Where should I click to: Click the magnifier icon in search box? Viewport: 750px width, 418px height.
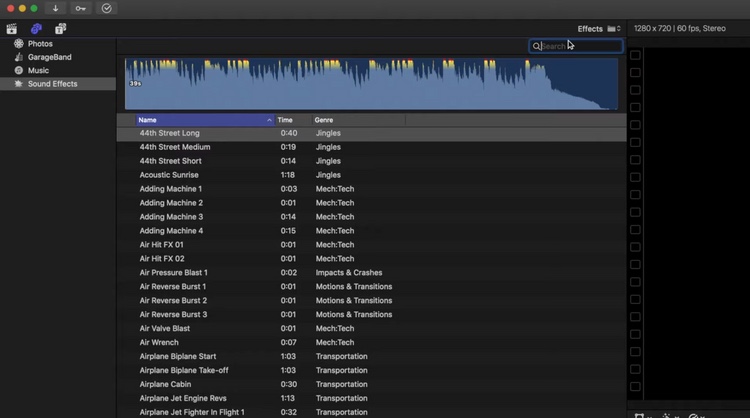537,46
